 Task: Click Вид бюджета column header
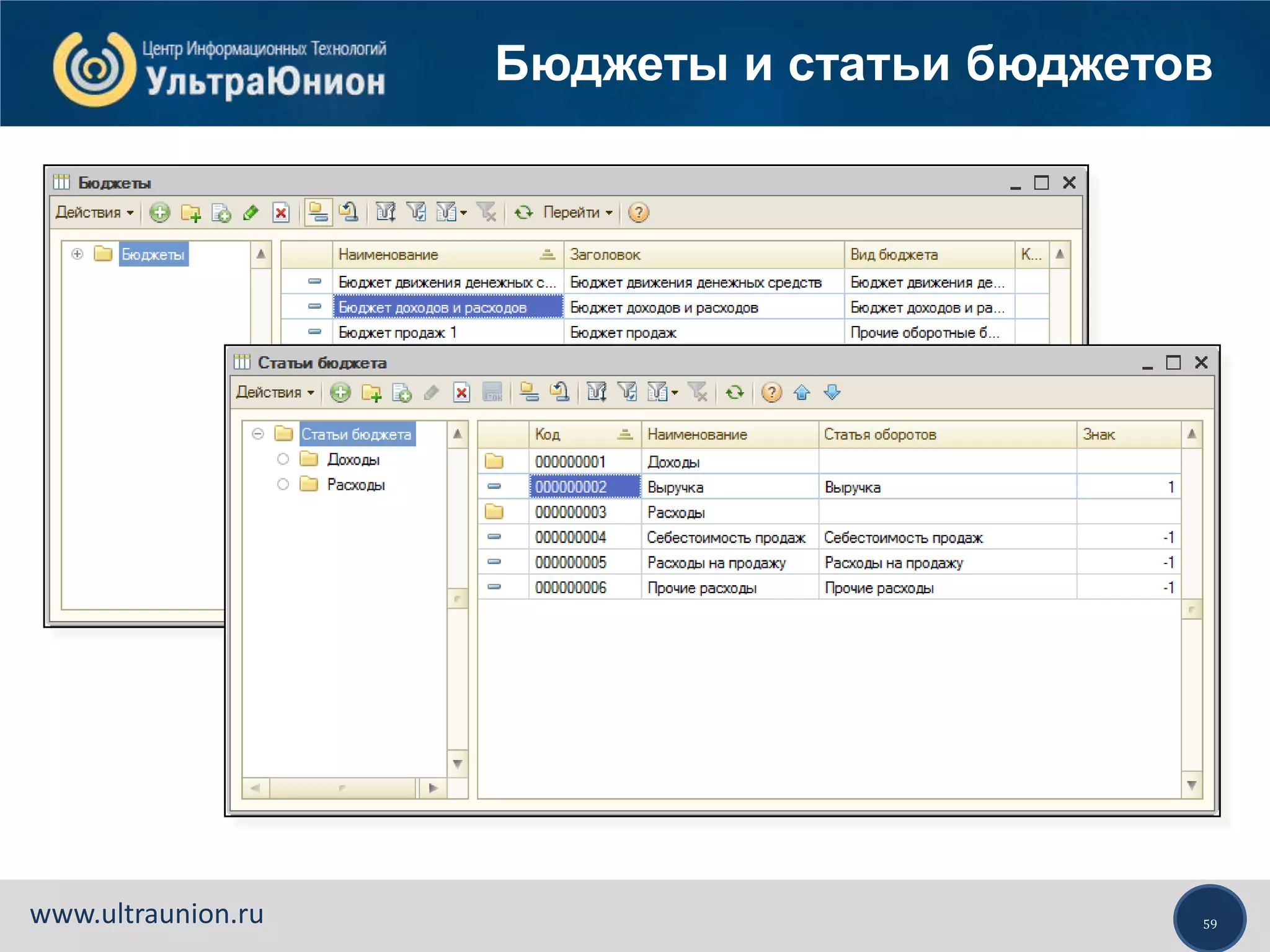tap(929, 255)
